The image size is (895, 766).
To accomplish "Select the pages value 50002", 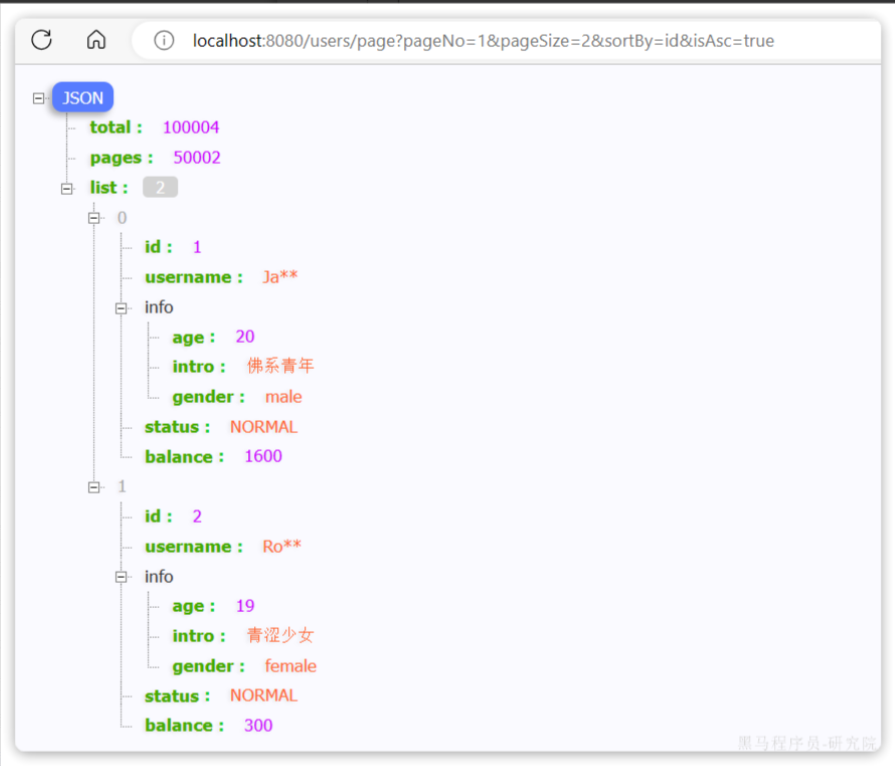I will 197,157.
